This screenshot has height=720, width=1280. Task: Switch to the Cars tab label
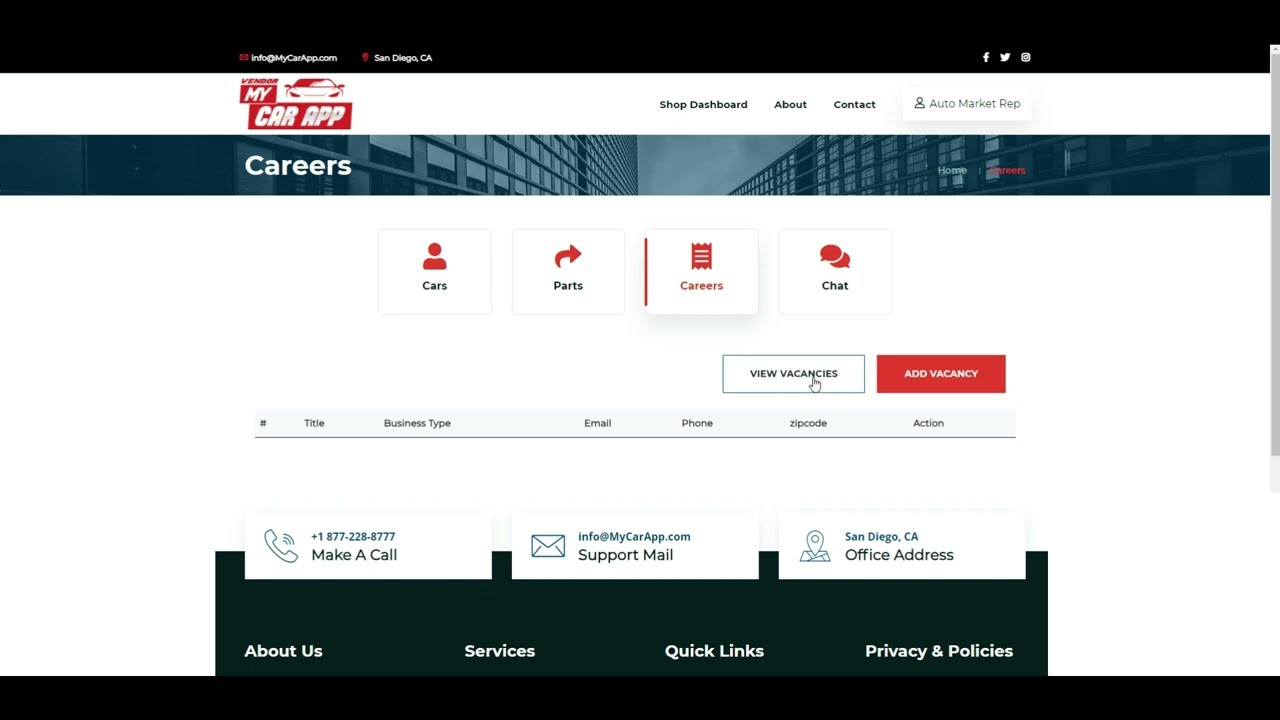click(x=434, y=286)
